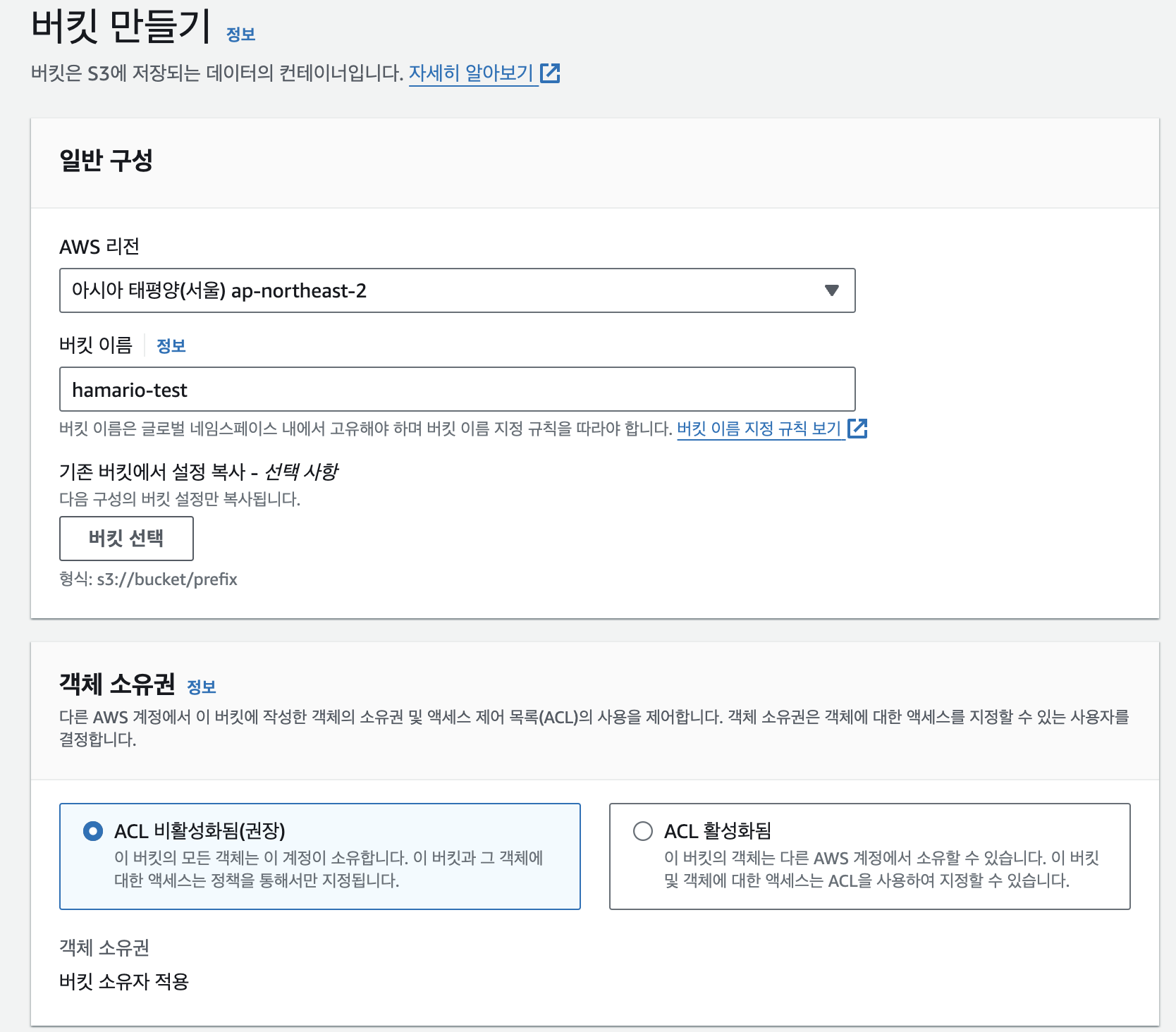This screenshot has height=1032, width=1176.
Task: Click the 일반 구성 section heading
Action: click(106, 160)
